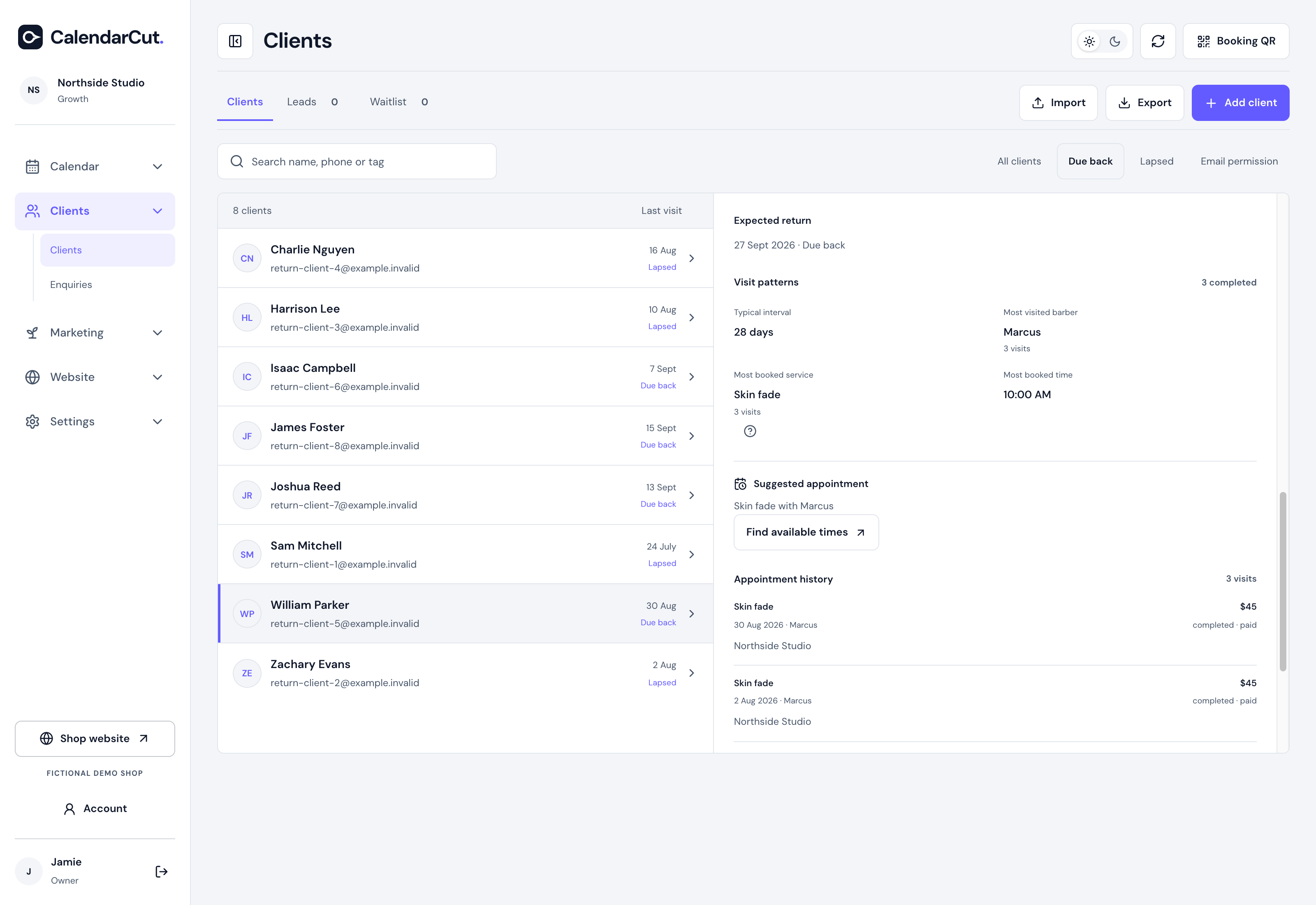Switch to dark theme moon icon
This screenshot has height=905, width=1316.
tap(1114, 41)
